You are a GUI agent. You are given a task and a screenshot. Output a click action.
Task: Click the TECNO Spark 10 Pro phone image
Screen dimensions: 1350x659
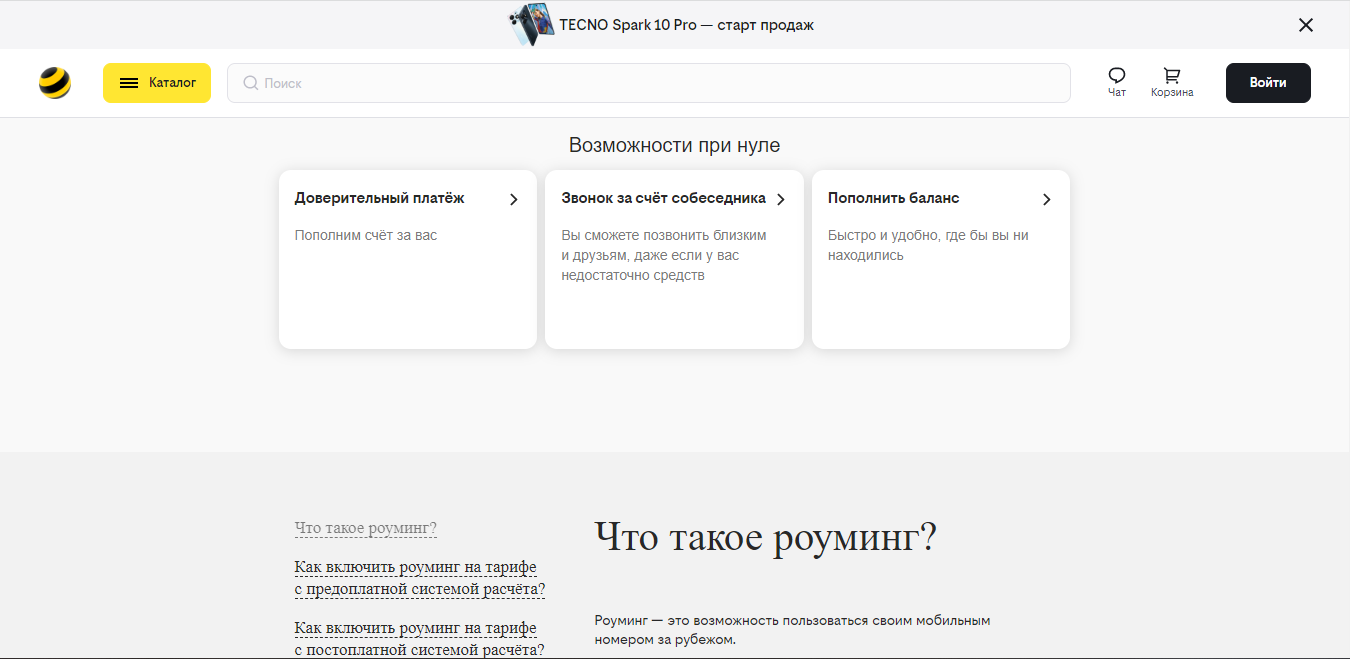tap(531, 25)
